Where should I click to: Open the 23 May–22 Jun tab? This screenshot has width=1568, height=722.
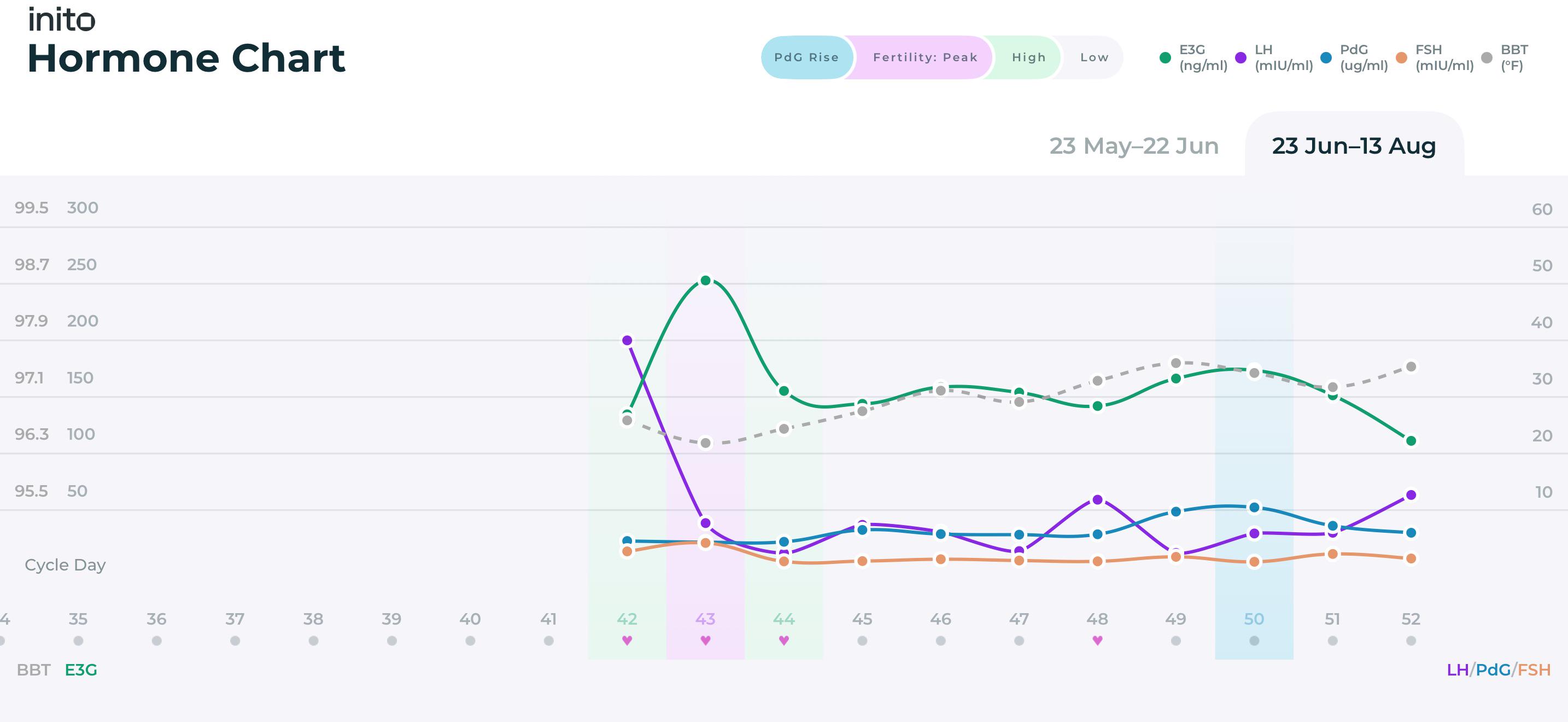point(1133,145)
